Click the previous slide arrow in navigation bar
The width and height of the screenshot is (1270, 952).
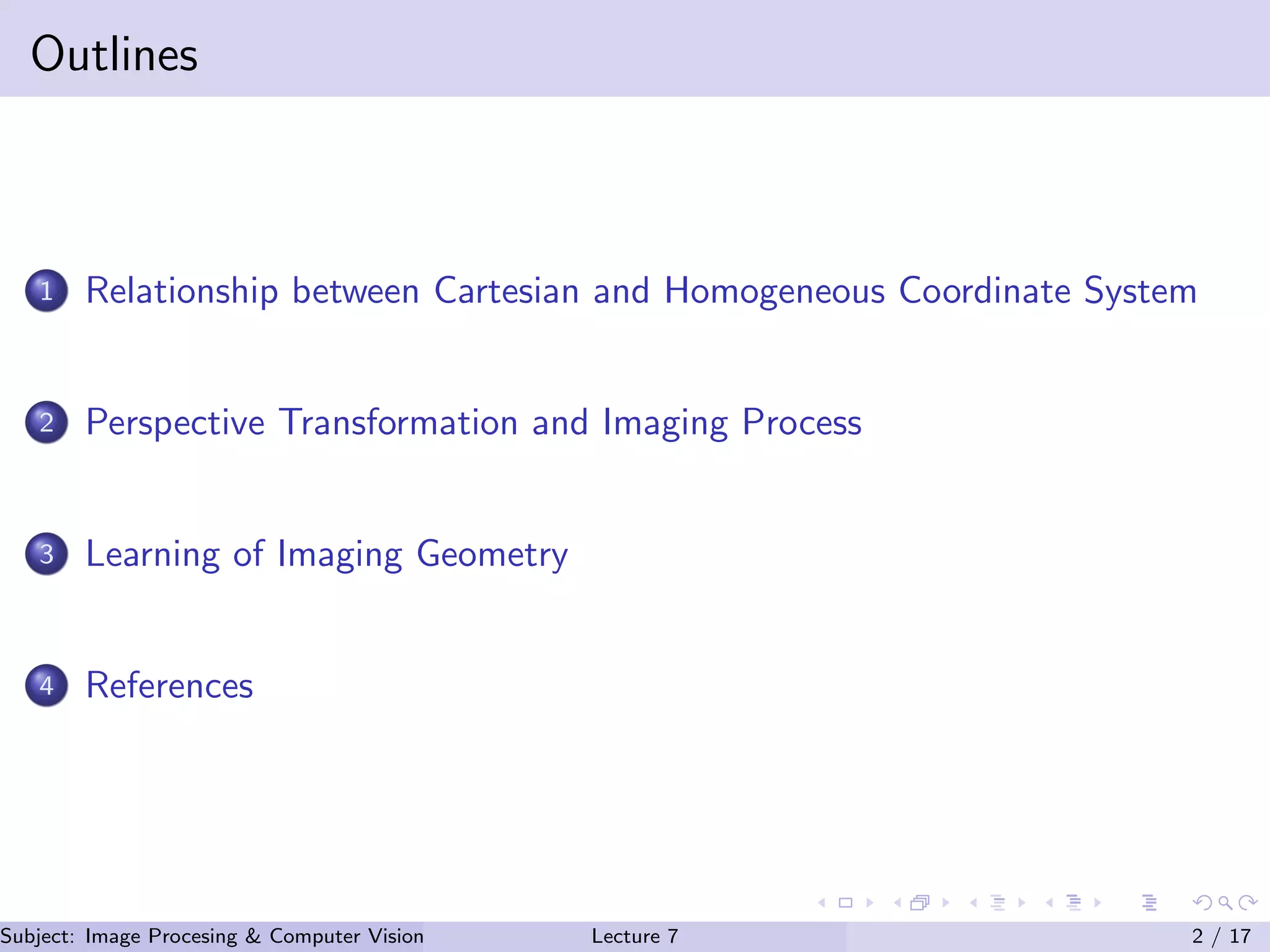click(822, 903)
